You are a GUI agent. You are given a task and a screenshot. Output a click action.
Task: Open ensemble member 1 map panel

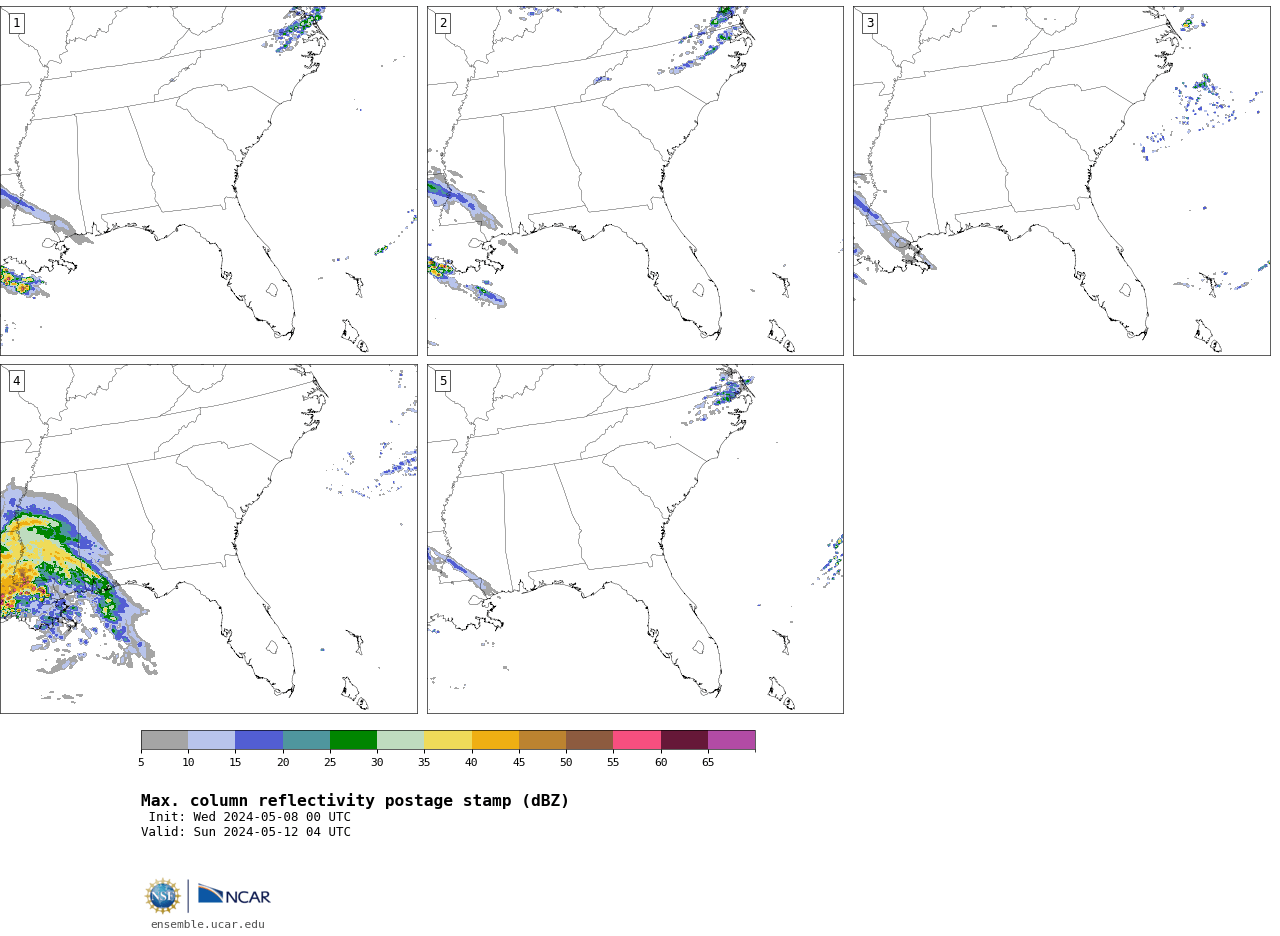208,181
